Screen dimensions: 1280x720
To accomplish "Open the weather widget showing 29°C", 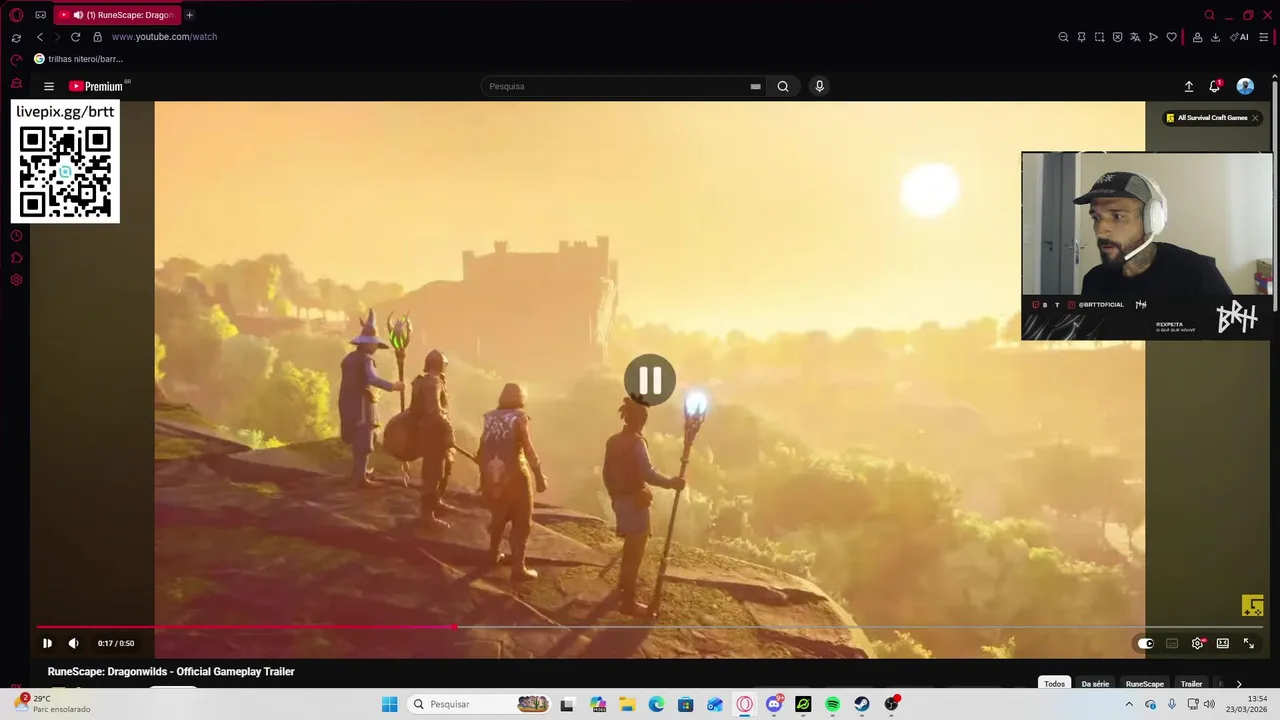I will coord(53,703).
